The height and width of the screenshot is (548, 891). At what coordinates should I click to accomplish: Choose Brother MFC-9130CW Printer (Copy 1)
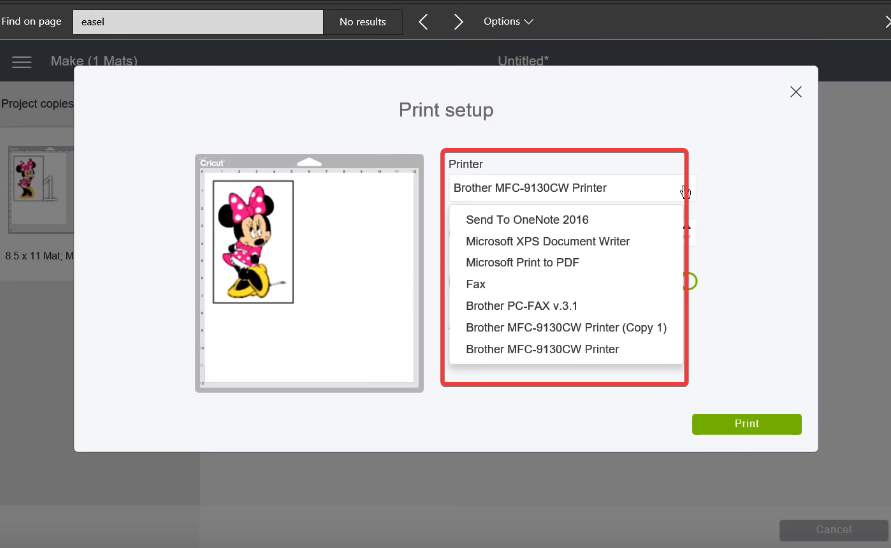[566, 327]
